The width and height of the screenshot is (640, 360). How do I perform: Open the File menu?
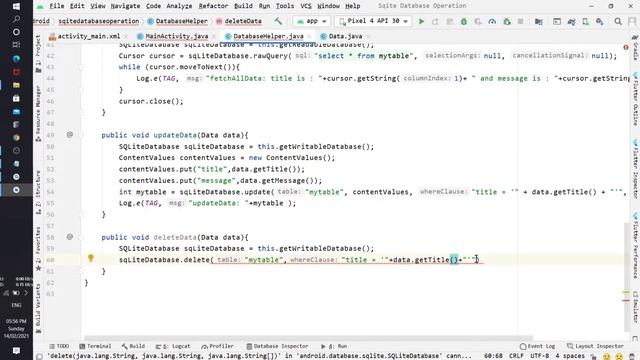pos(56,6)
